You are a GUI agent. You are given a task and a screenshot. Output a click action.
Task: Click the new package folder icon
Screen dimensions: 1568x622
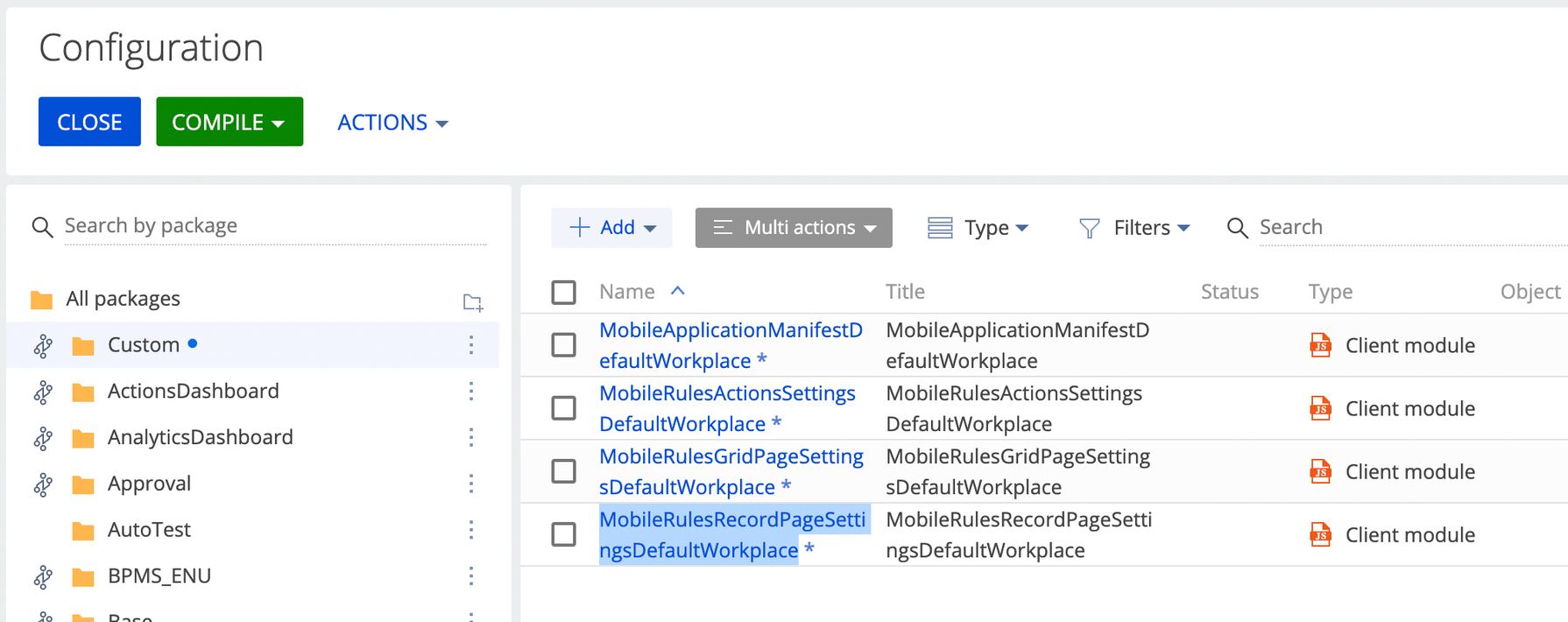pyautogui.click(x=473, y=302)
